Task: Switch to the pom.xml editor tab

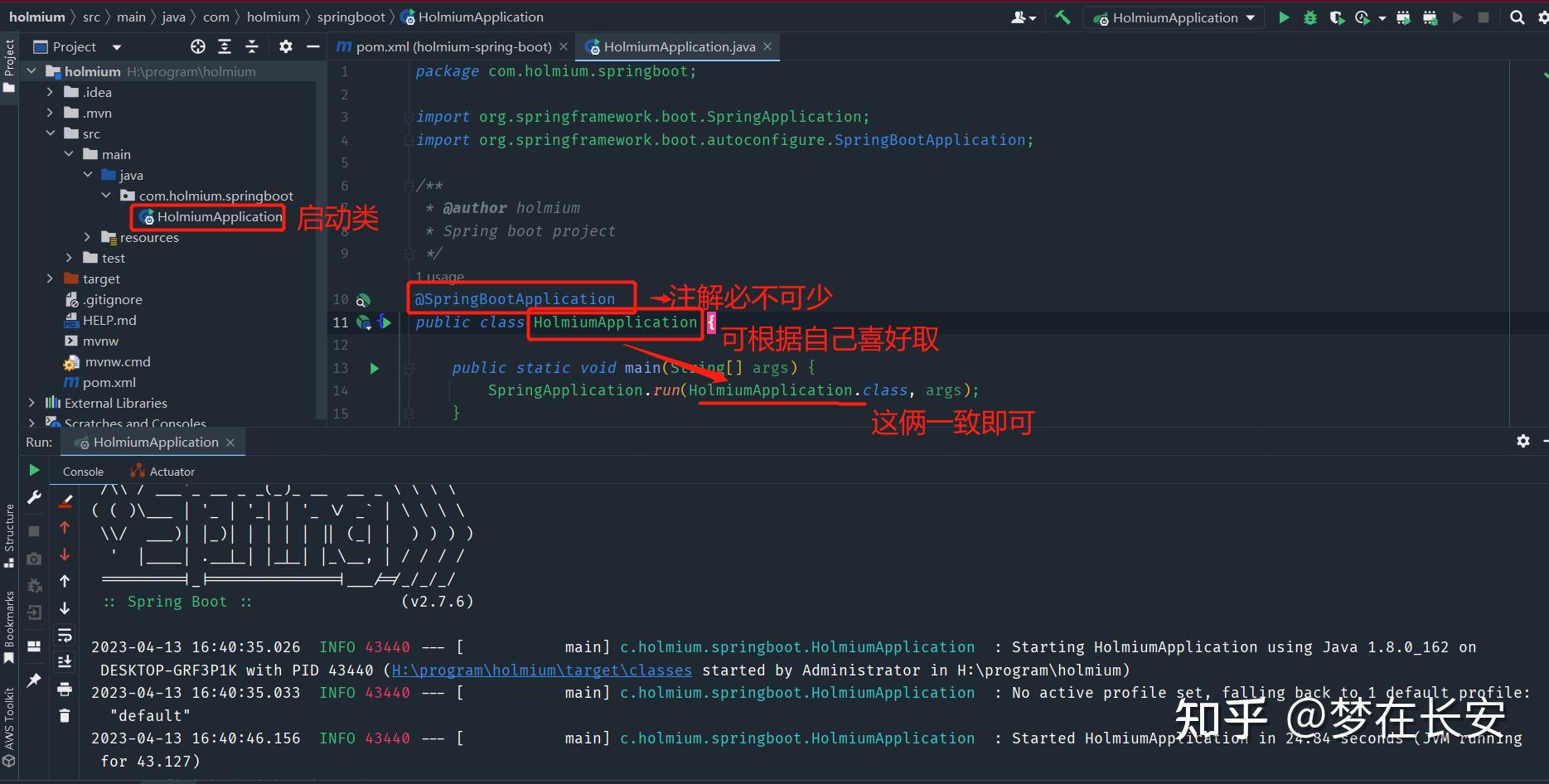Action: [452, 46]
